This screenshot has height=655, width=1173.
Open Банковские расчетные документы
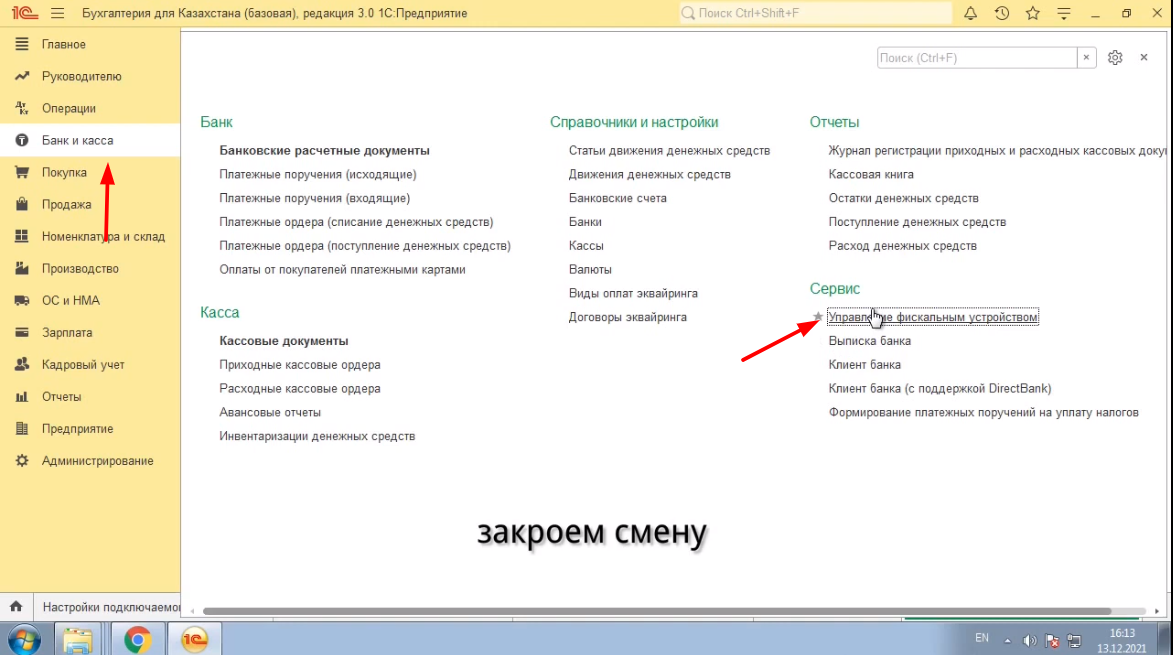point(324,150)
